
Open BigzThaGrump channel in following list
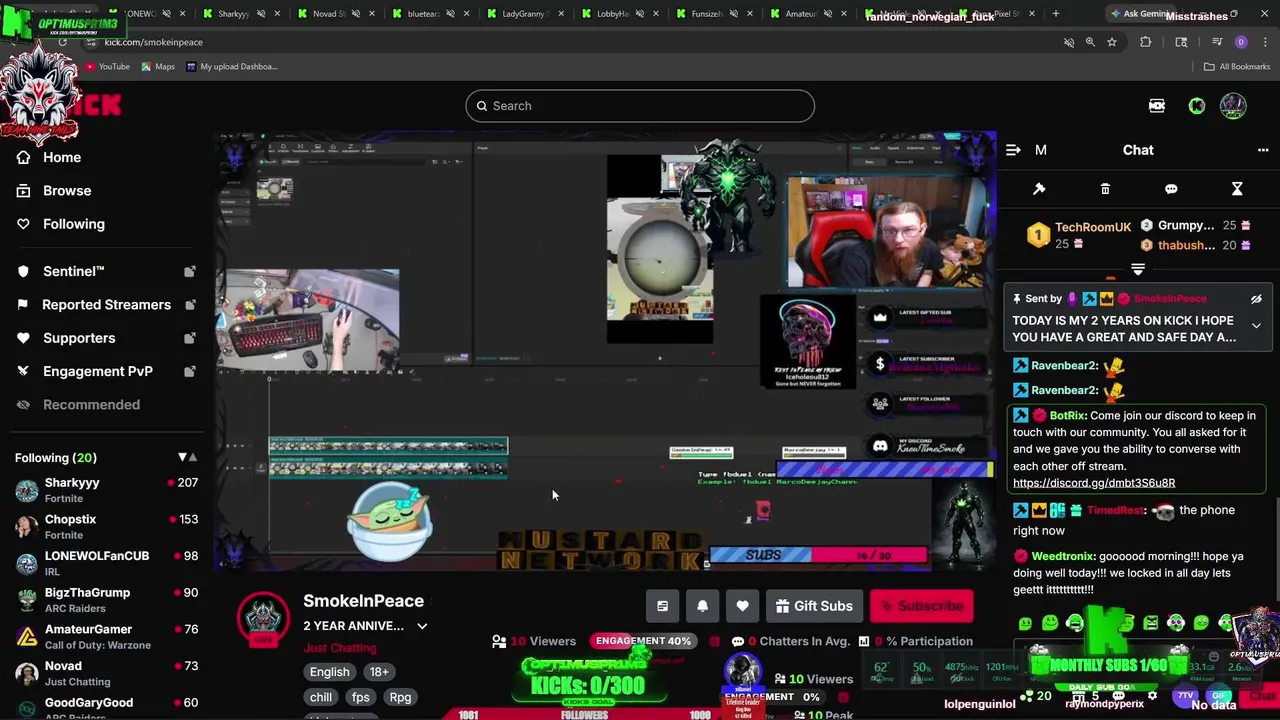point(105,600)
